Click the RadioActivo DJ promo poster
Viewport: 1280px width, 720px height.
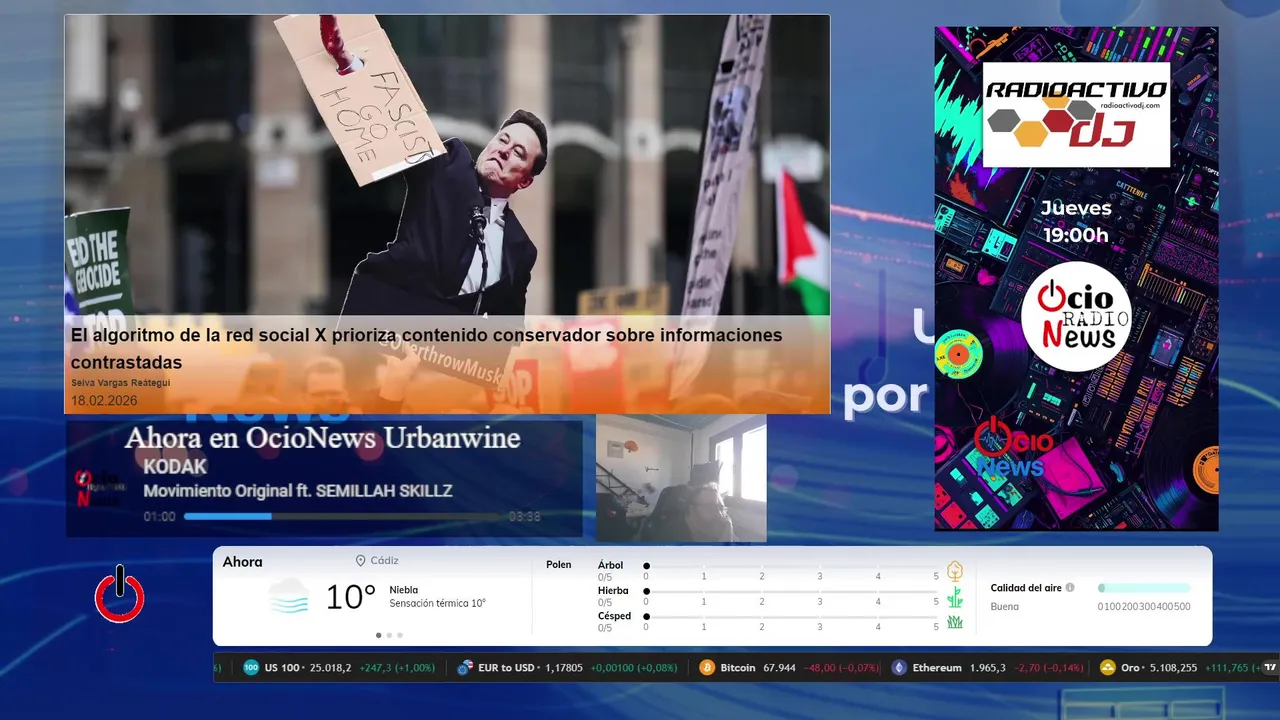(x=1076, y=279)
